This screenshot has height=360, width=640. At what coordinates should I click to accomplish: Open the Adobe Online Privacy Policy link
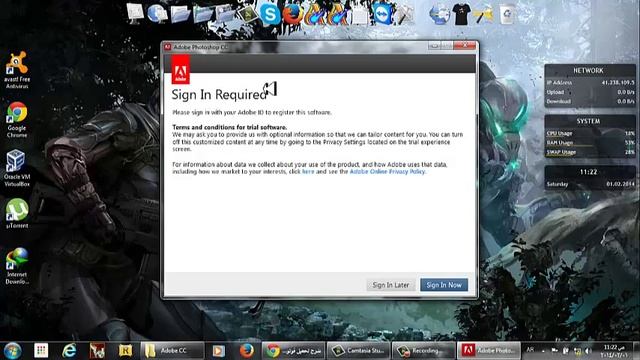[x=387, y=172]
